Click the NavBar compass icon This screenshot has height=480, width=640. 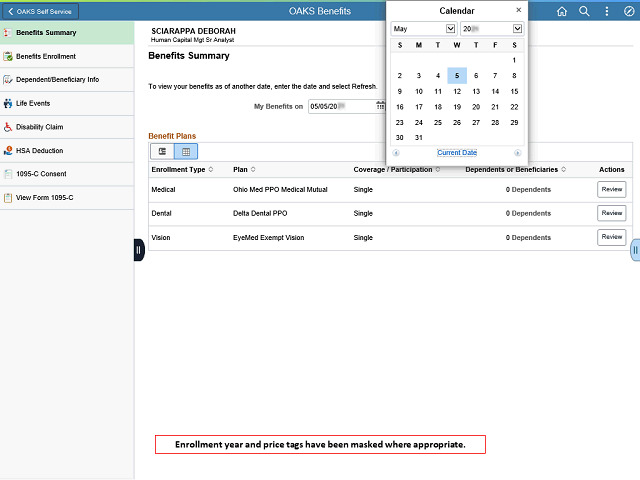(x=629, y=11)
